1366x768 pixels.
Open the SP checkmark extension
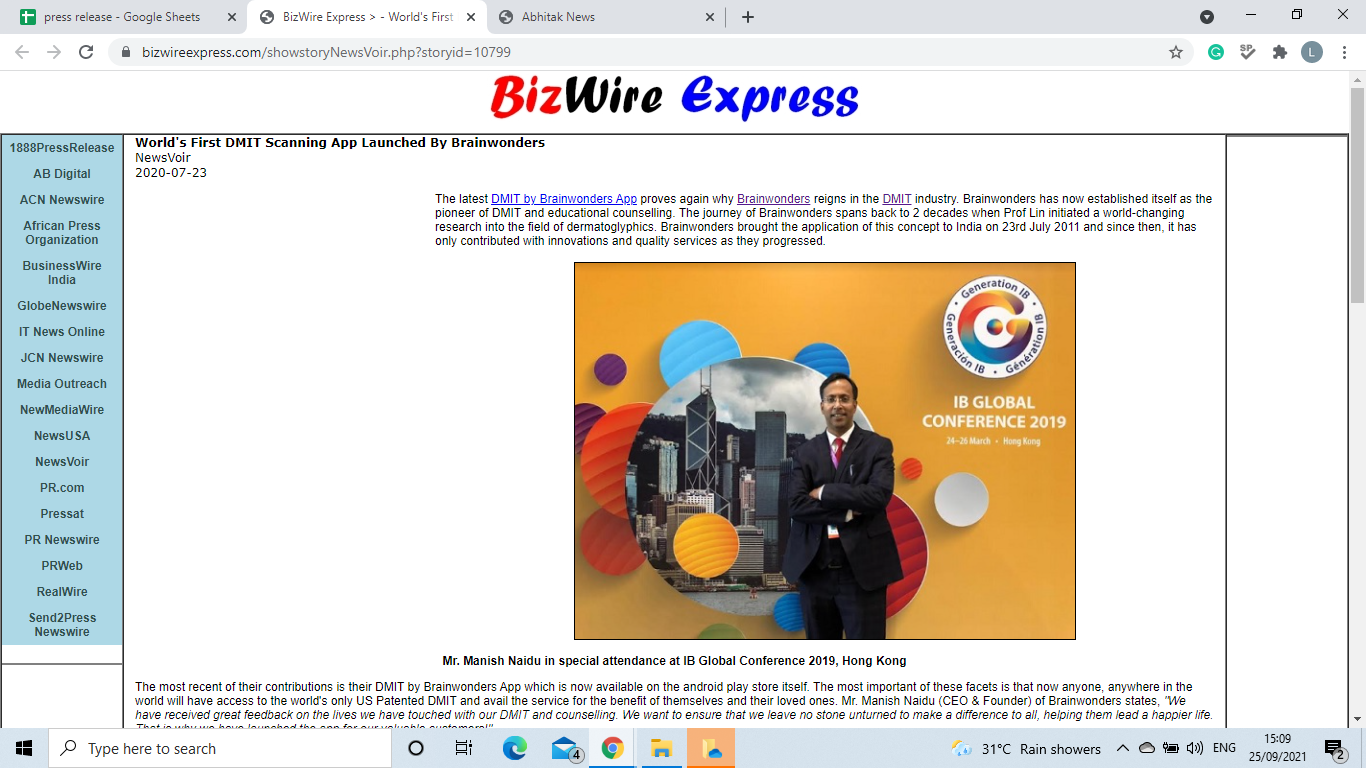click(x=1247, y=52)
